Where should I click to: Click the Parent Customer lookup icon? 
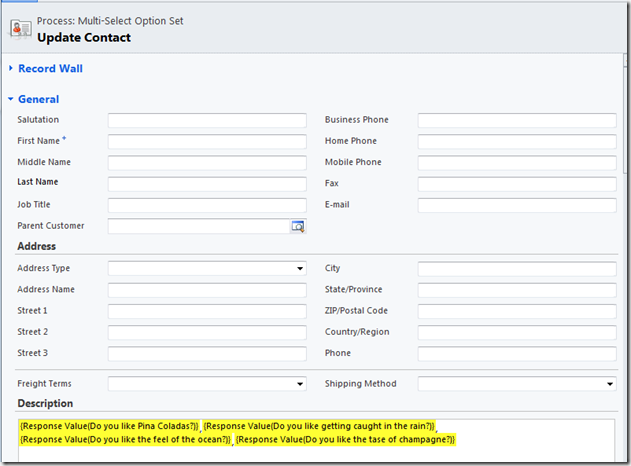coord(297,227)
